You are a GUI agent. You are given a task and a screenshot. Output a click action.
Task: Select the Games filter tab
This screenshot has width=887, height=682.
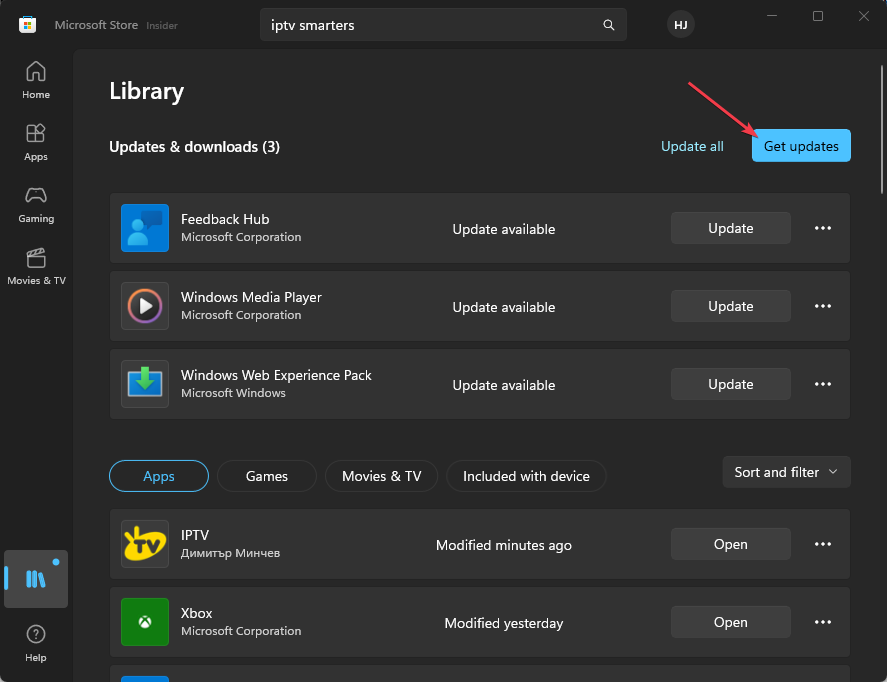point(267,476)
